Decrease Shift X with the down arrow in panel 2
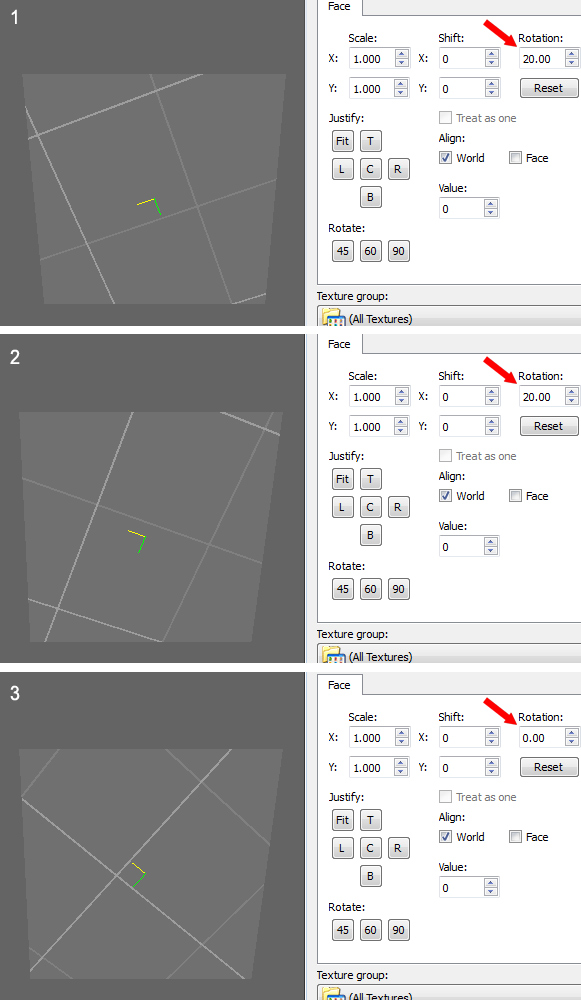The height and width of the screenshot is (1000, 581). (x=491, y=401)
